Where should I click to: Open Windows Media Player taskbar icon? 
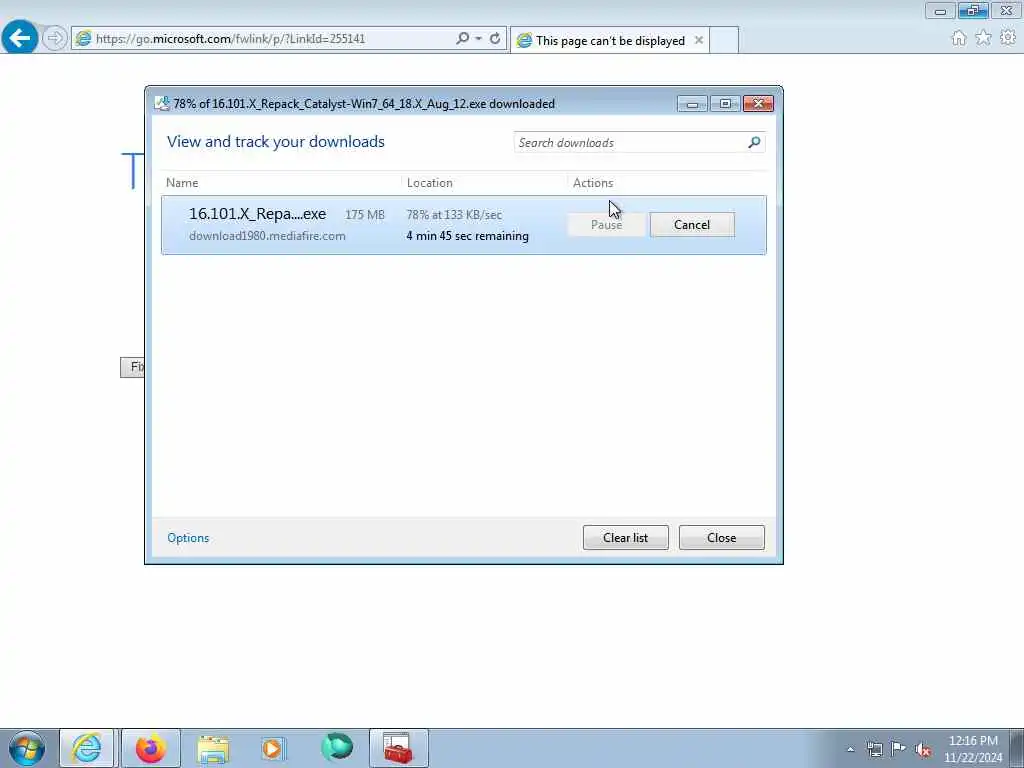(273, 748)
